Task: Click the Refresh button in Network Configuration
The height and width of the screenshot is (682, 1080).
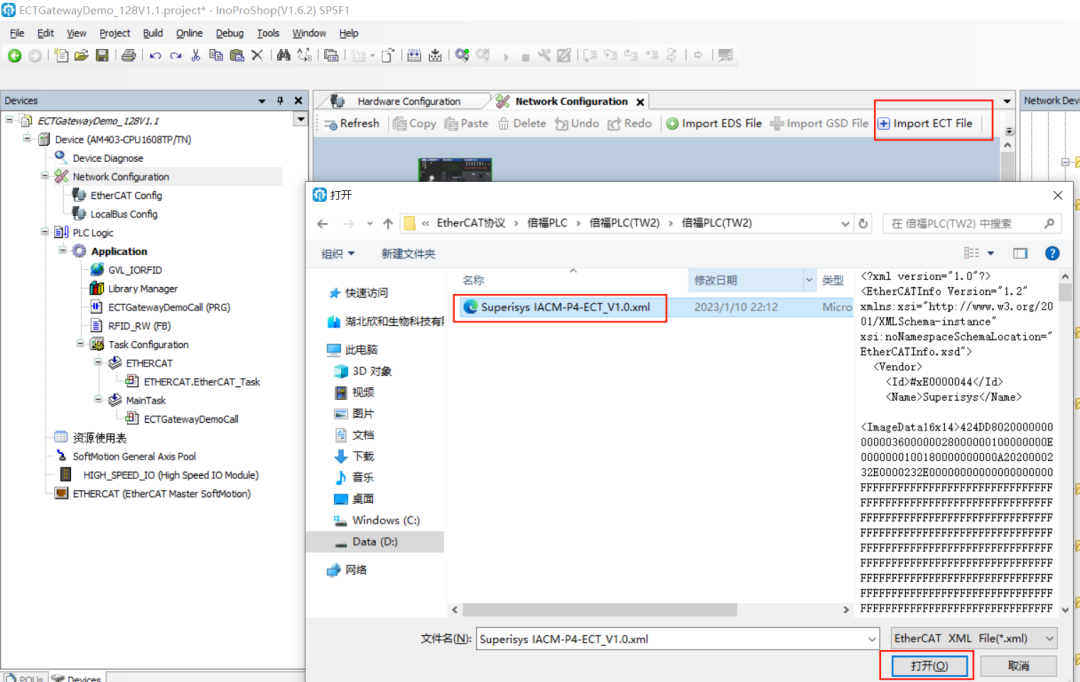Action: [350, 123]
